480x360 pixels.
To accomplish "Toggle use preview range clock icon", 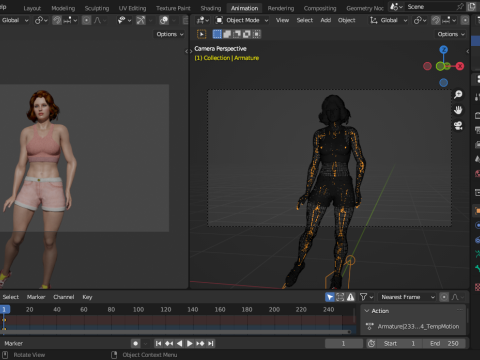I will 371,343.
